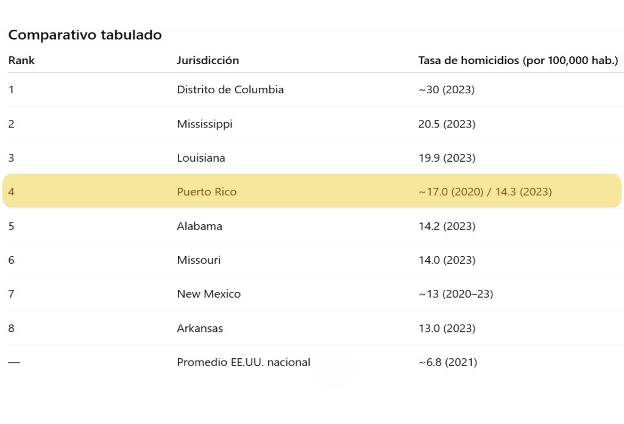Click the 'Comparativo tabulado' heading
Image resolution: width=624 pixels, height=424 pixels.
[85, 35]
